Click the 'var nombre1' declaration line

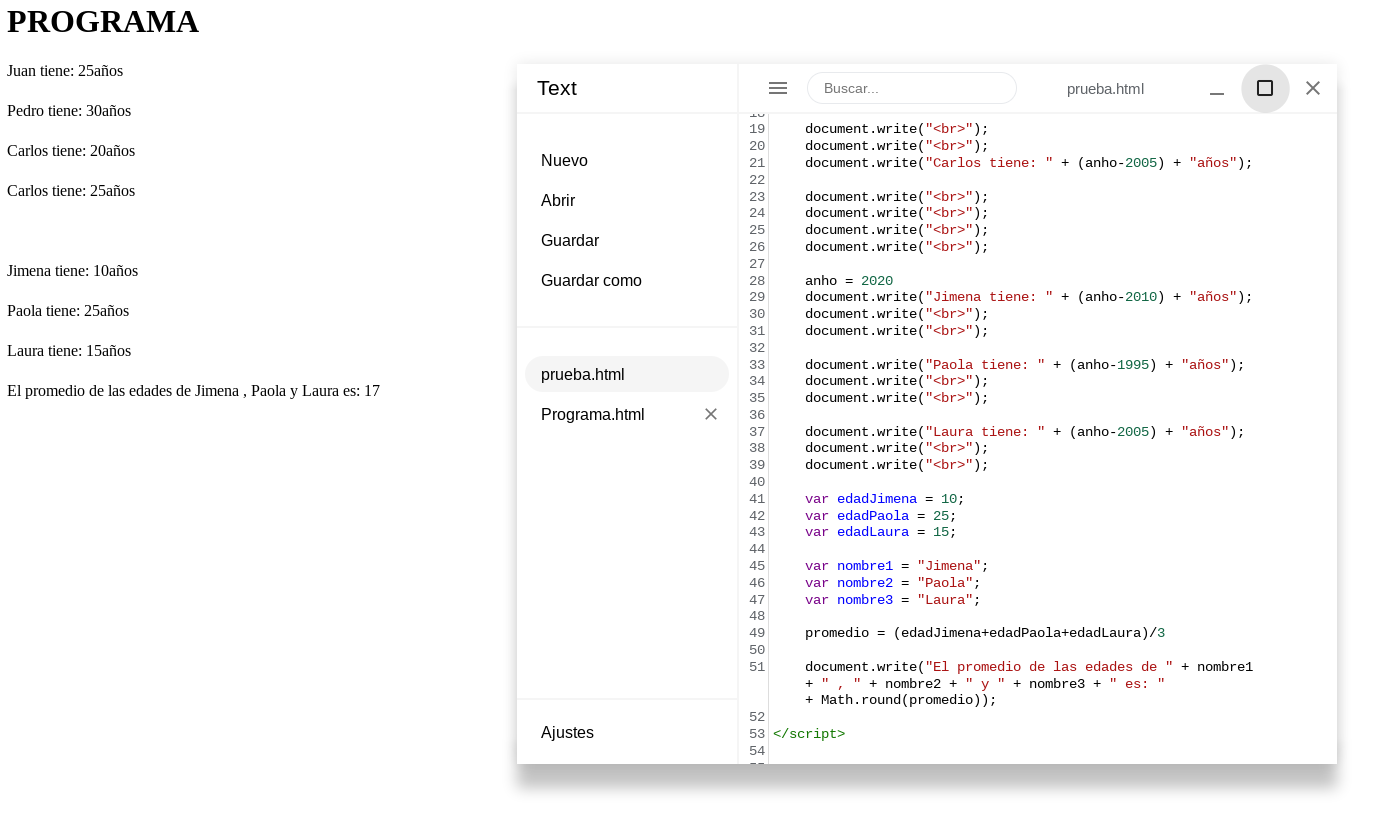point(897,566)
